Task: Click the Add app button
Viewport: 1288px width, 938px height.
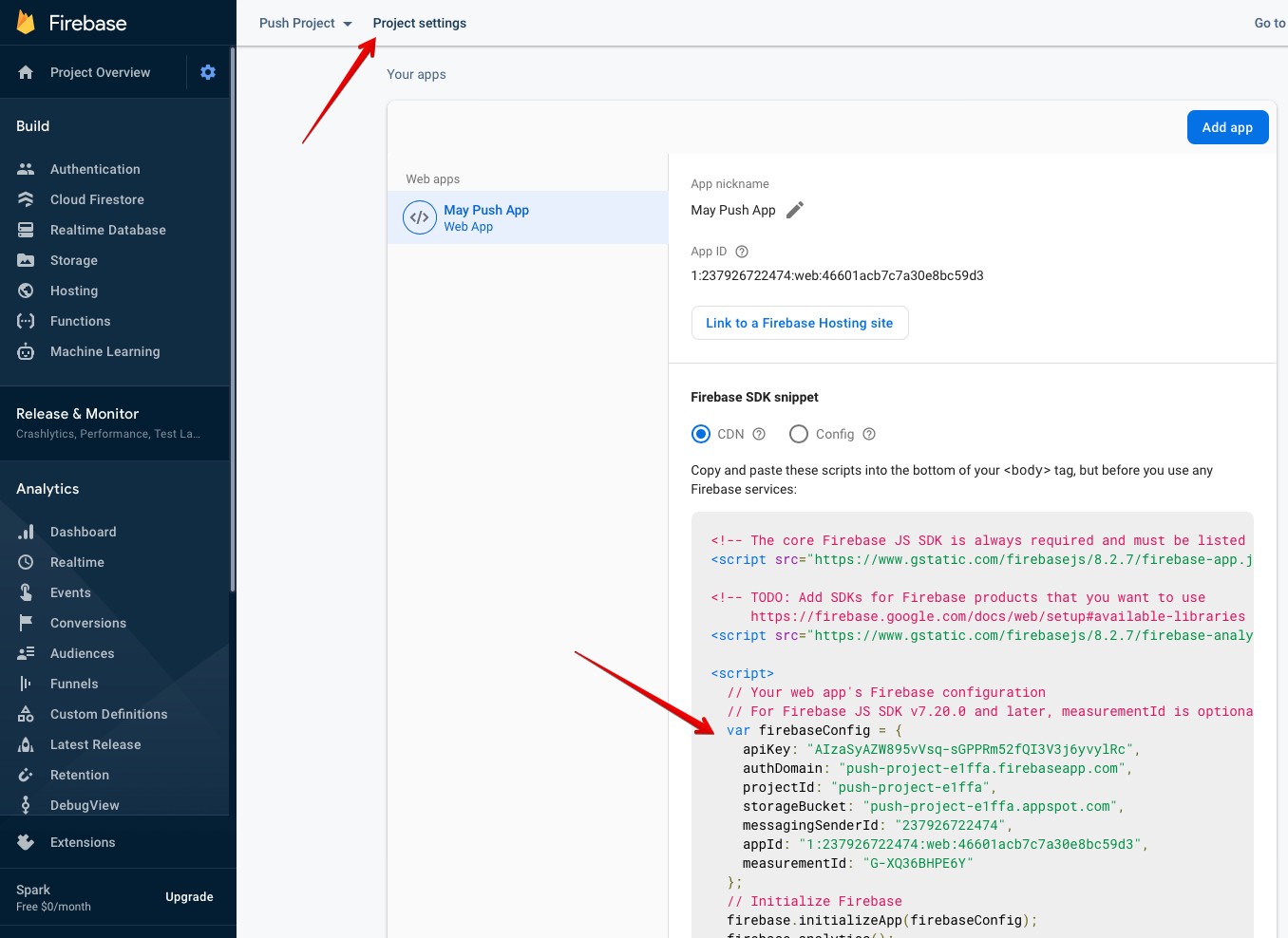Action: point(1227,127)
